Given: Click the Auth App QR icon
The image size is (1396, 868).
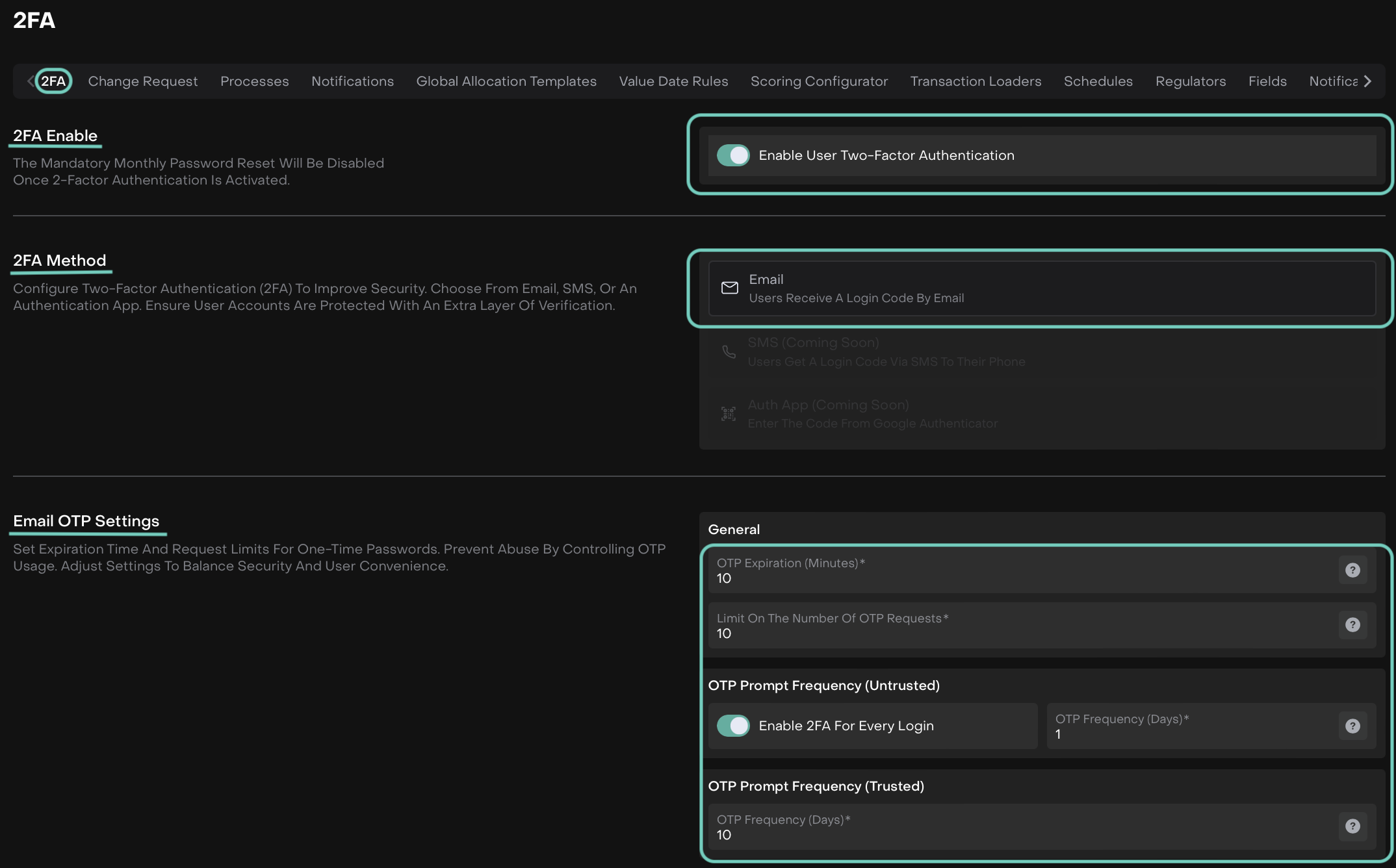Looking at the screenshot, I should (729, 414).
